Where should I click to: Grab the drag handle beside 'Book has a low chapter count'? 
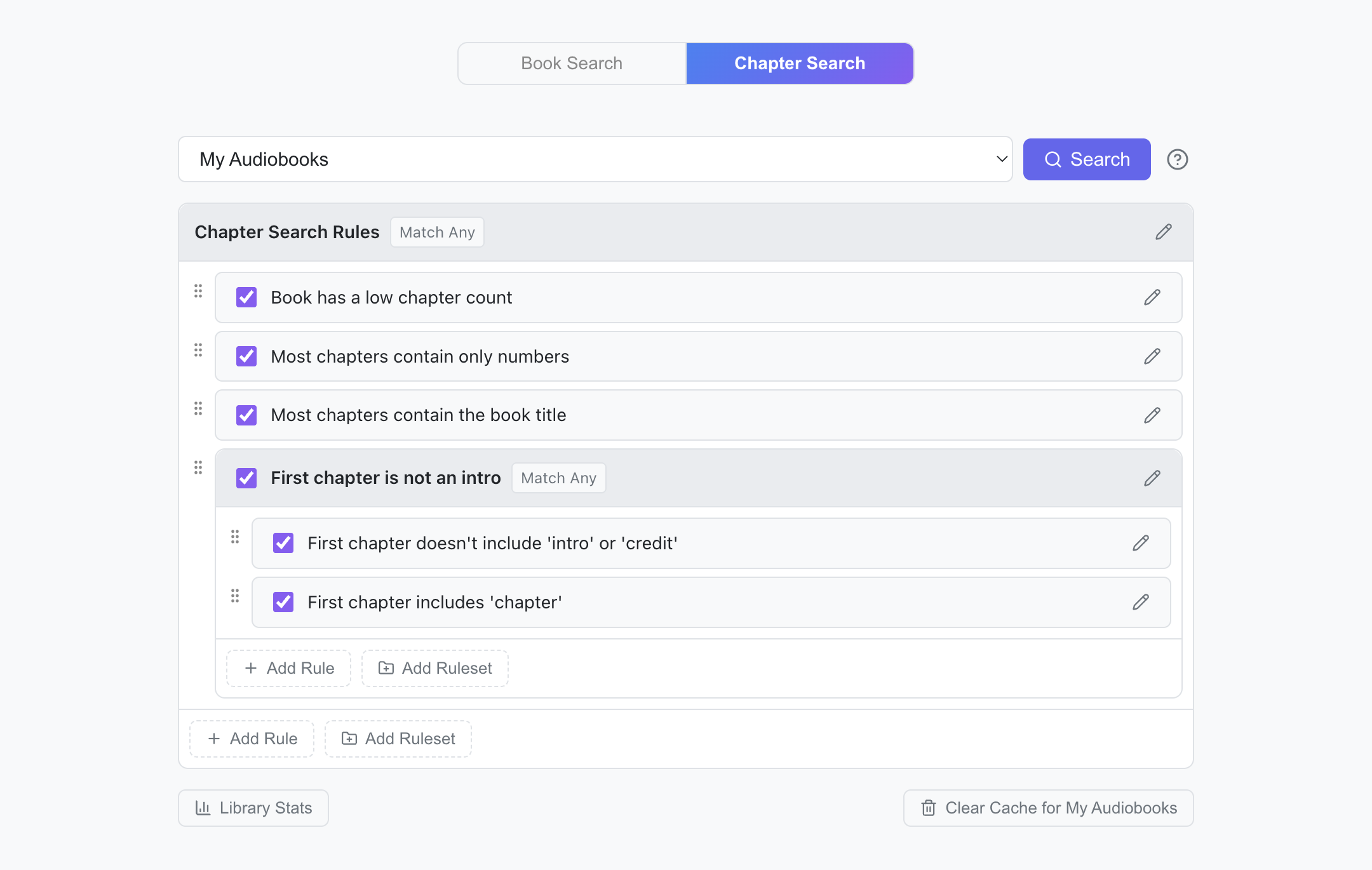pos(198,291)
